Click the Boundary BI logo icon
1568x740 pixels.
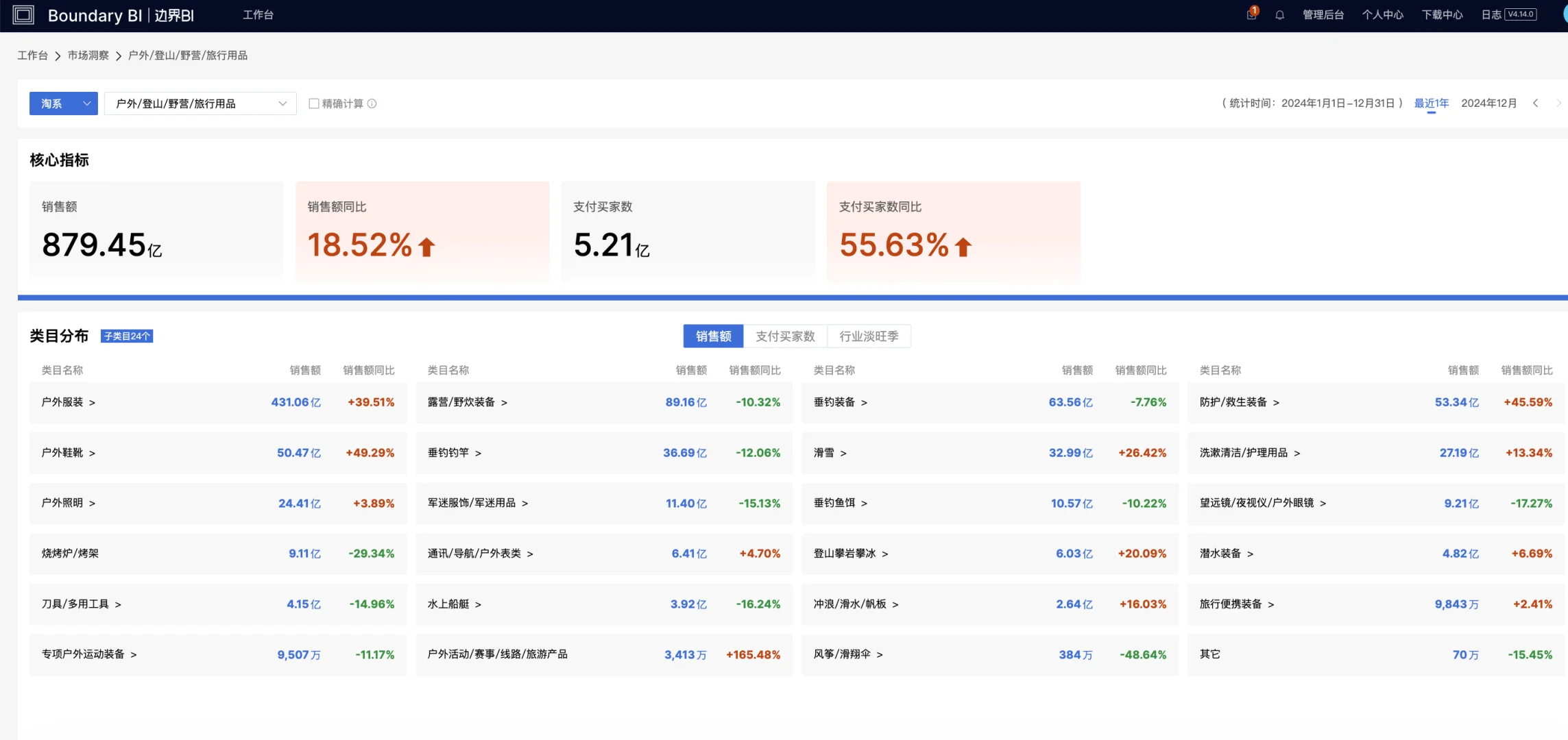pyautogui.click(x=23, y=15)
